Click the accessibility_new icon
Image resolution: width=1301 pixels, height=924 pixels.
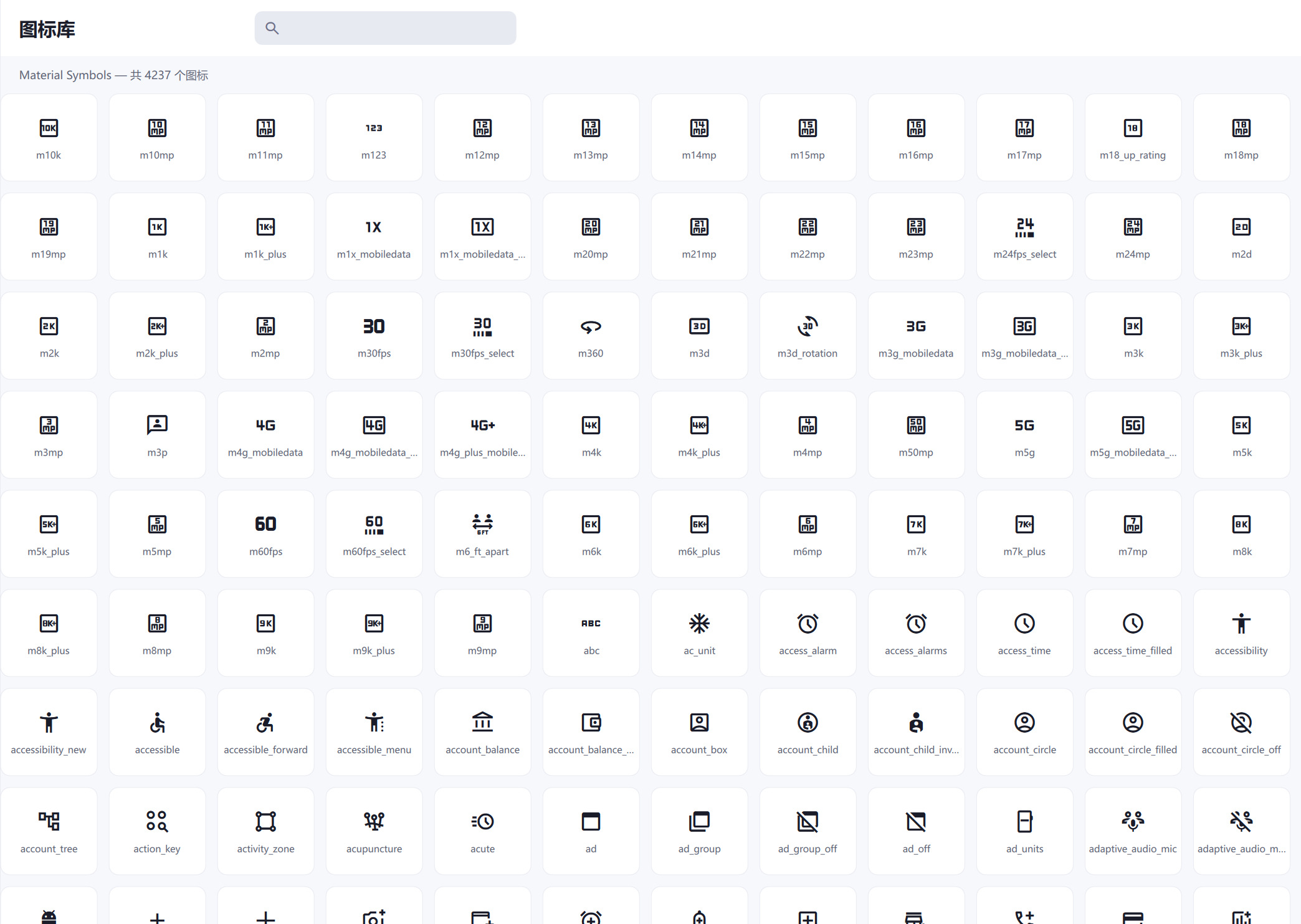[x=49, y=732]
